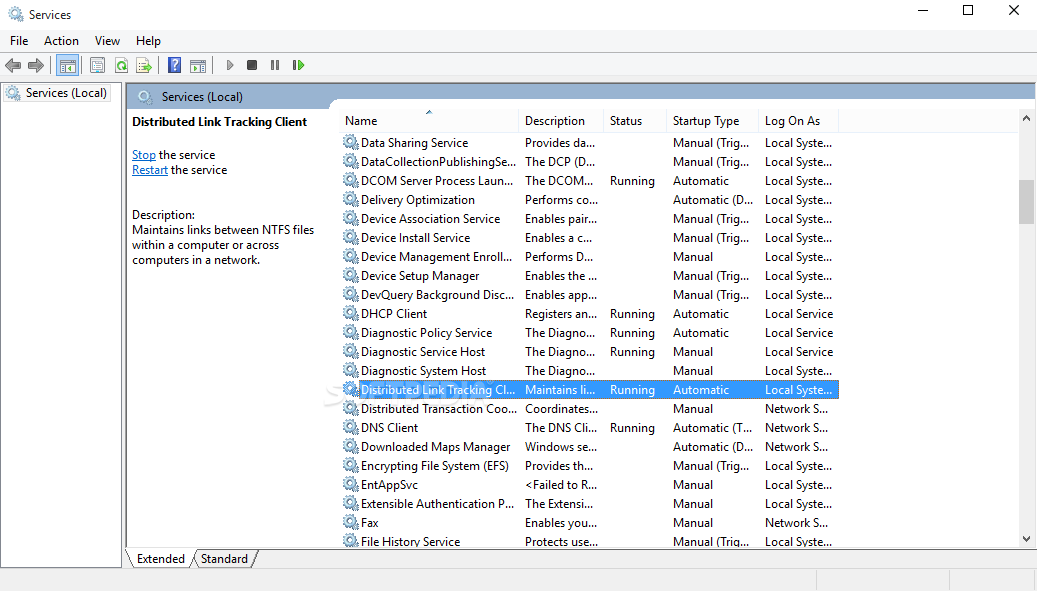The height and width of the screenshot is (591, 1037).
Task: Select the Diagnostic Service Host row
Action: [590, 352]
